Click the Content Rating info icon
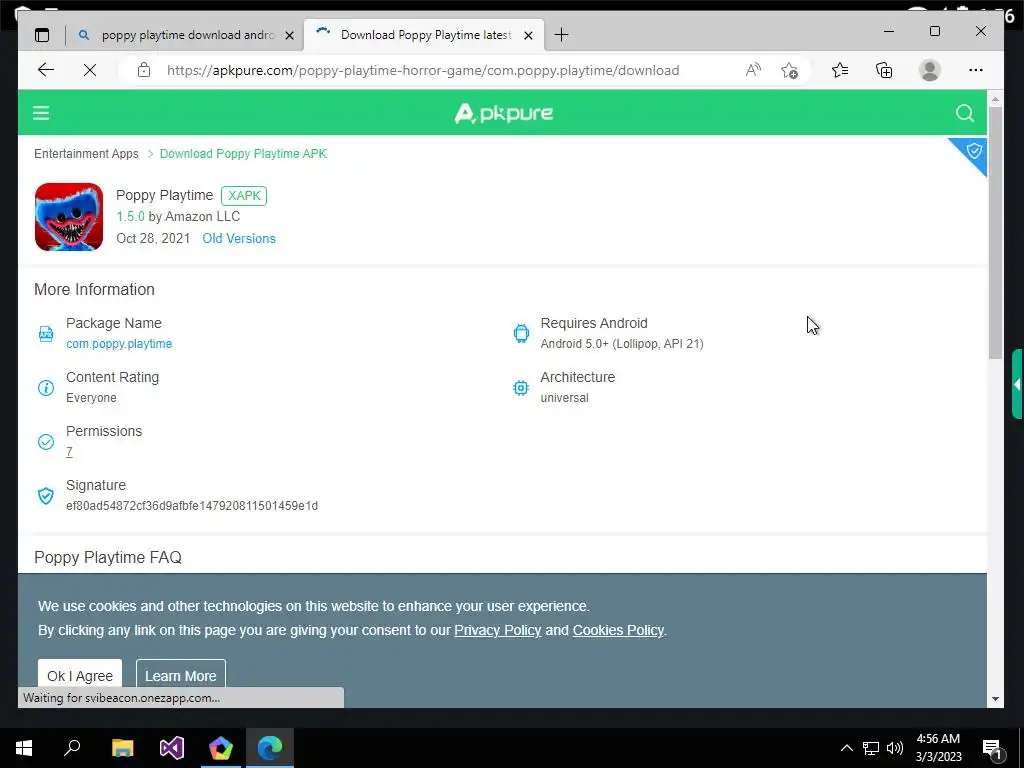 pos(46,388)
